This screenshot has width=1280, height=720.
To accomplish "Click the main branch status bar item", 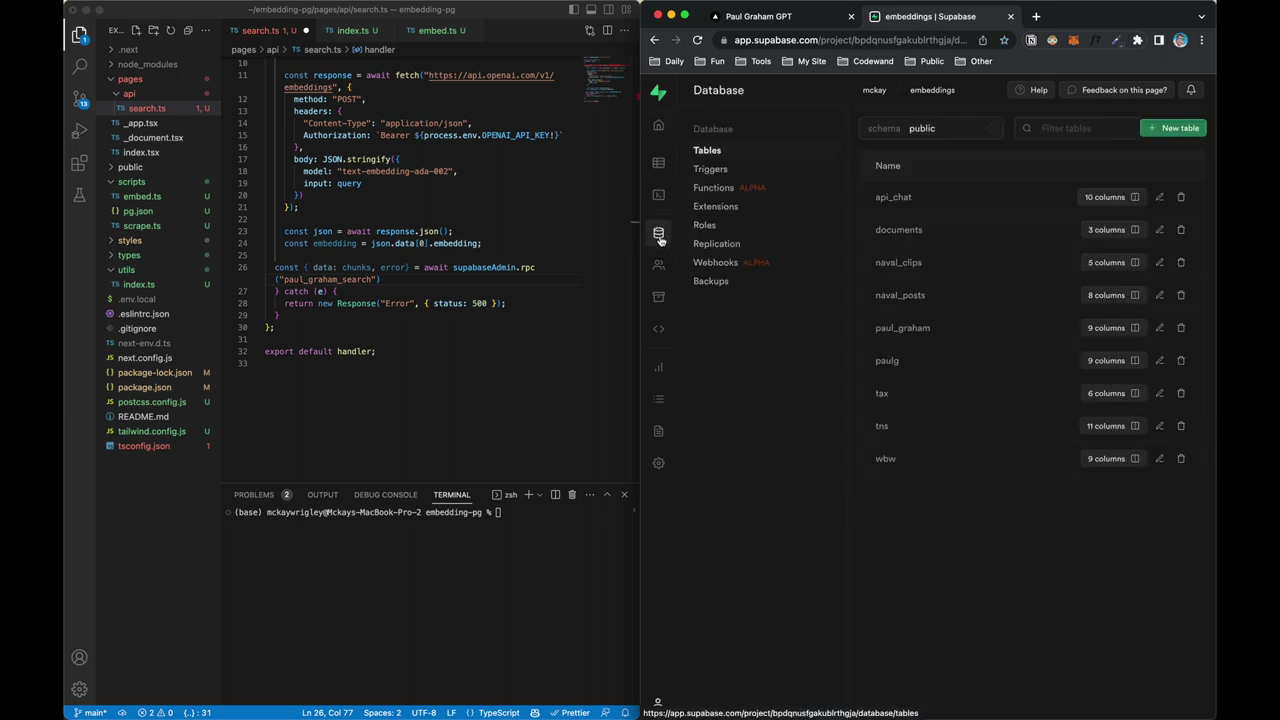I will click(x=90, y=713).
